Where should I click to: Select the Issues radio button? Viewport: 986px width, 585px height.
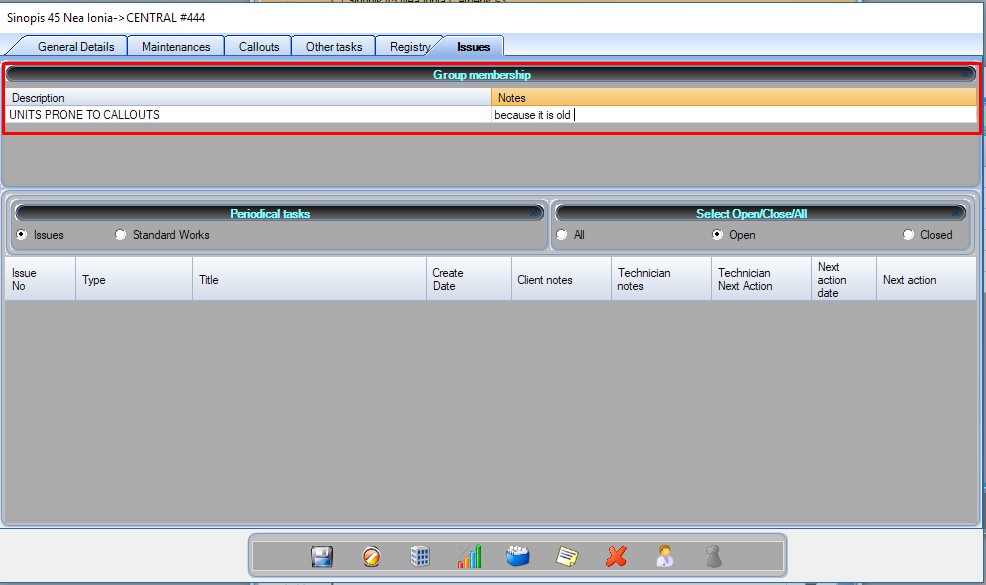click(22, 235)
